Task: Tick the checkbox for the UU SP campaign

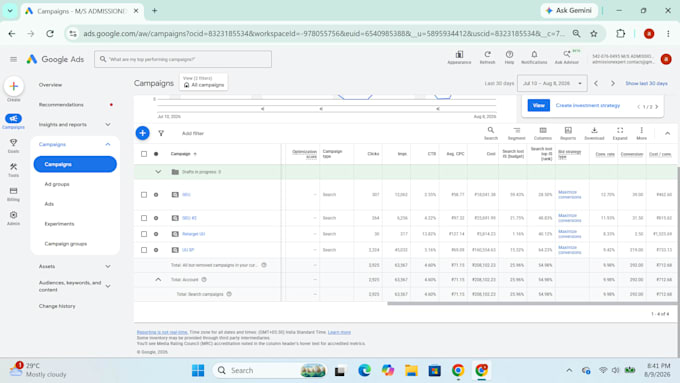Action: click(x=144, y=250)
